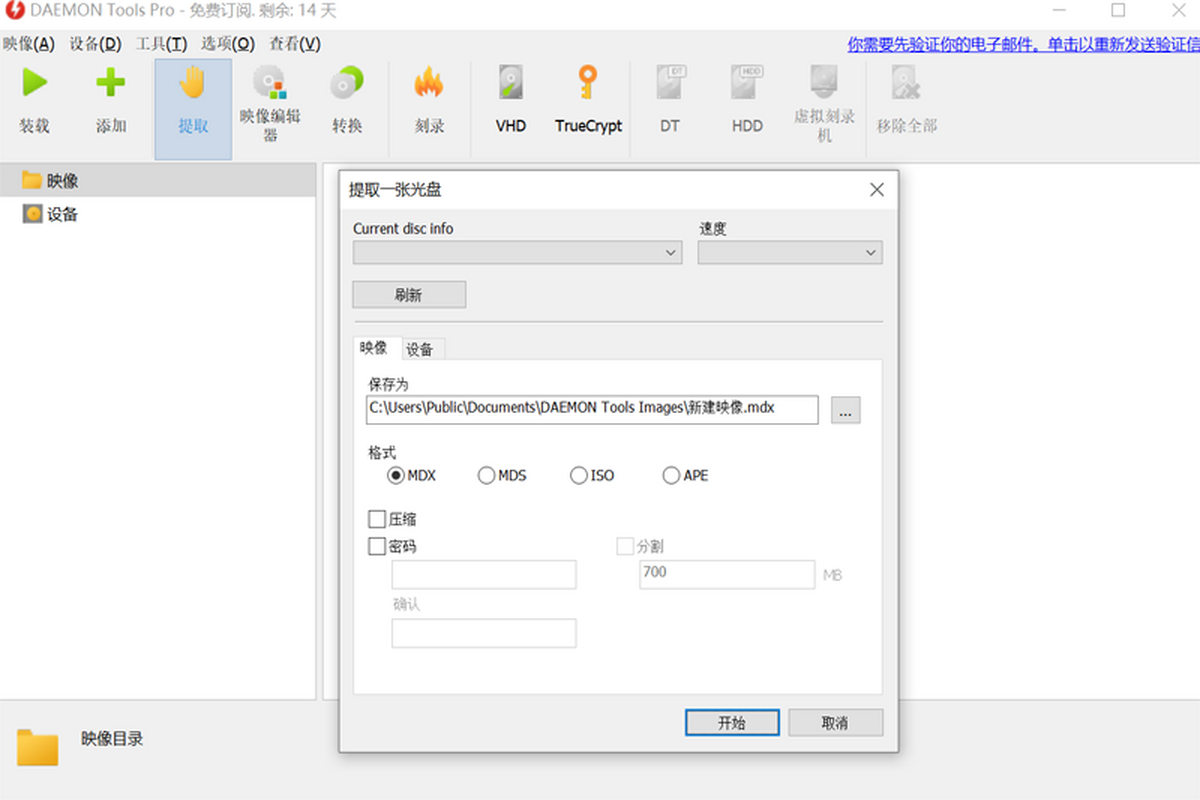Open the Image Editor (映像编辑器) tool

click(x=269, y=84)
